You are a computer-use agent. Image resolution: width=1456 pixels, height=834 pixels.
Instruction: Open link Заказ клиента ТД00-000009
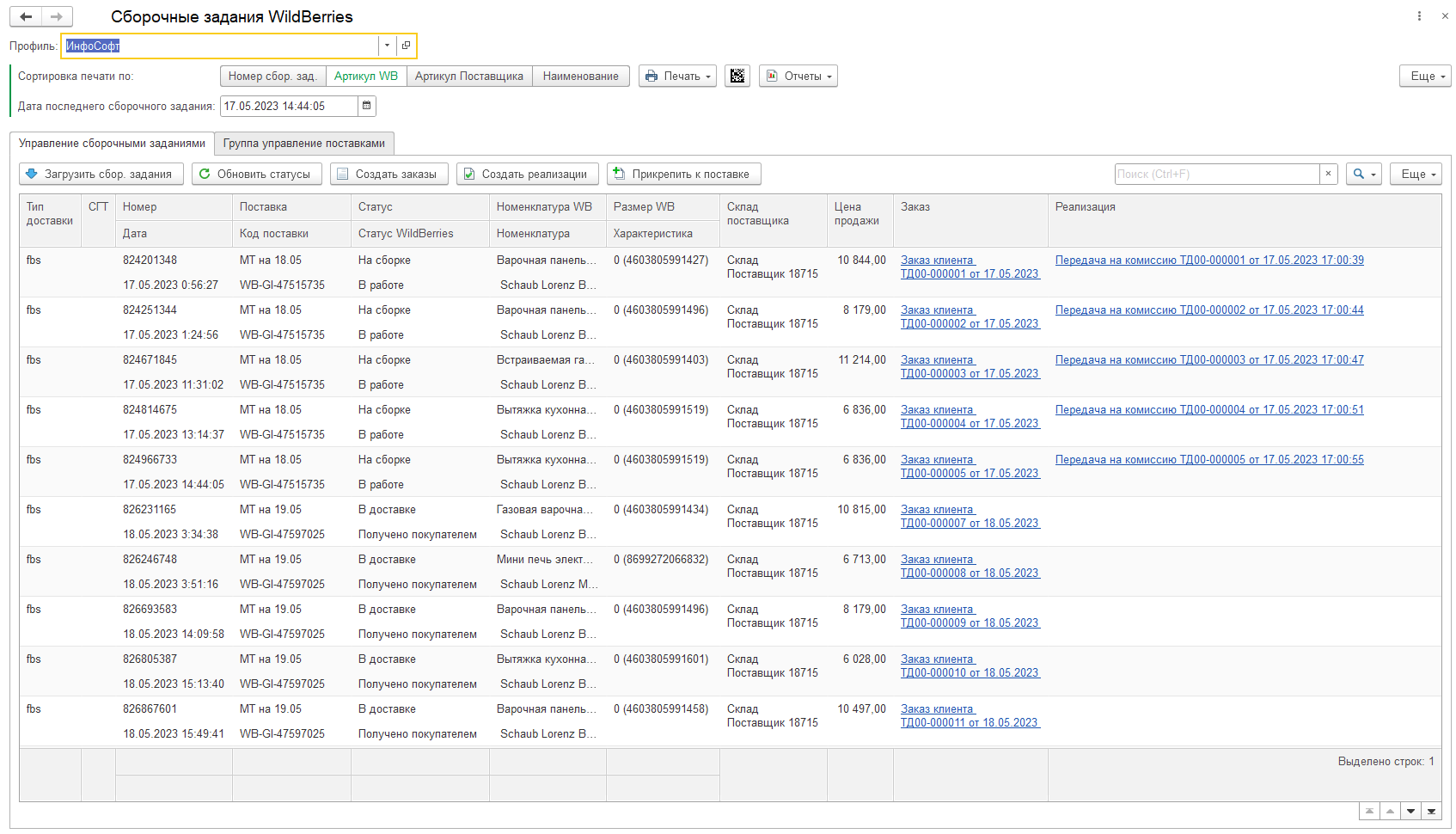tap(970, 616)
